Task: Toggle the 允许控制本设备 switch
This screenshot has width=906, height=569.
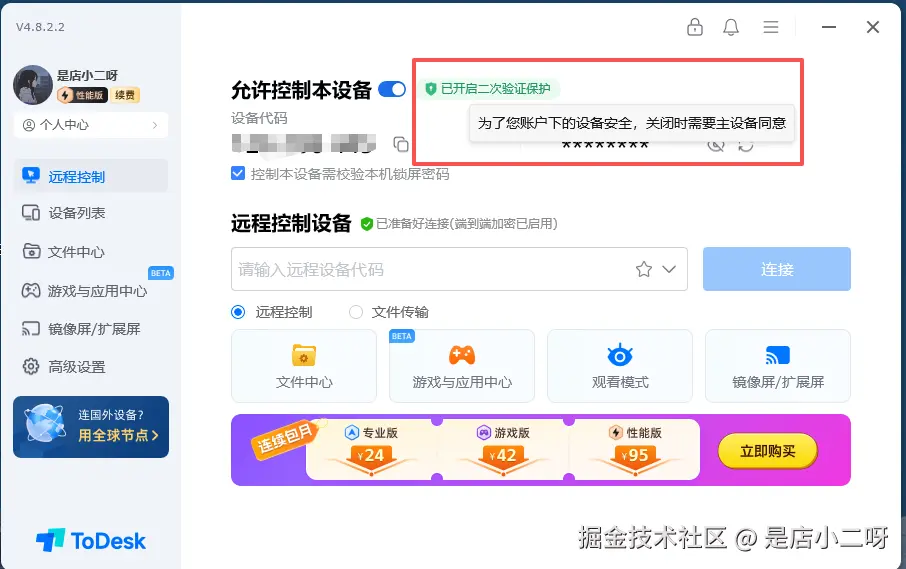Action: coord(392,90)
